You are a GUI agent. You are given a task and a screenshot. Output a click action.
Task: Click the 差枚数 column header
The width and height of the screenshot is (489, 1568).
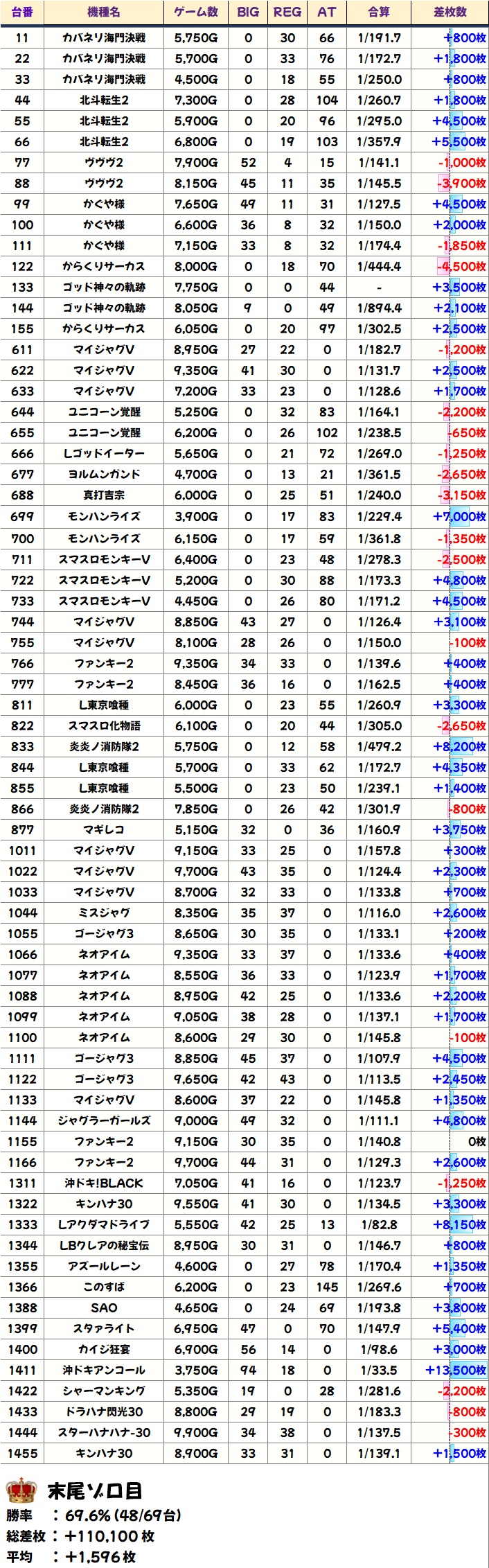point(450,12)
